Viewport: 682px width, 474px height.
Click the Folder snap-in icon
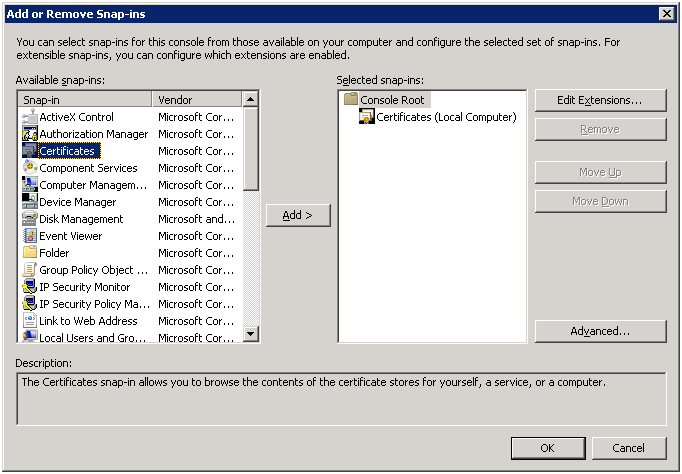[30, 252]
